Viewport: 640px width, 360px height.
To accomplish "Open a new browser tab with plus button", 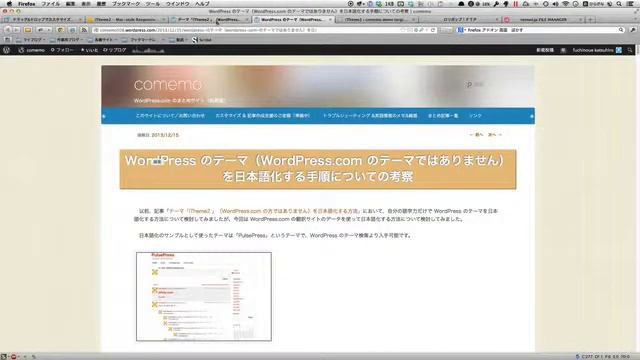I will [x=590, y=19].
